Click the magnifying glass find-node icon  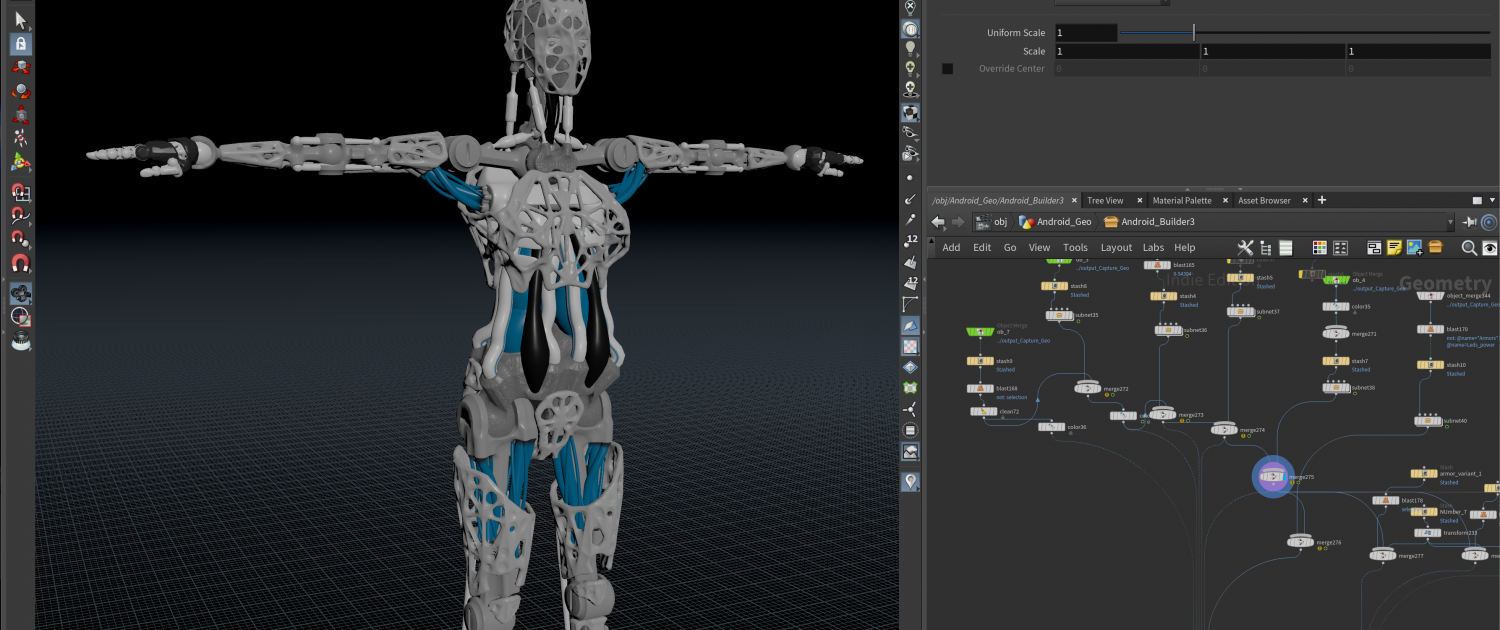[x=1468, y=248]
